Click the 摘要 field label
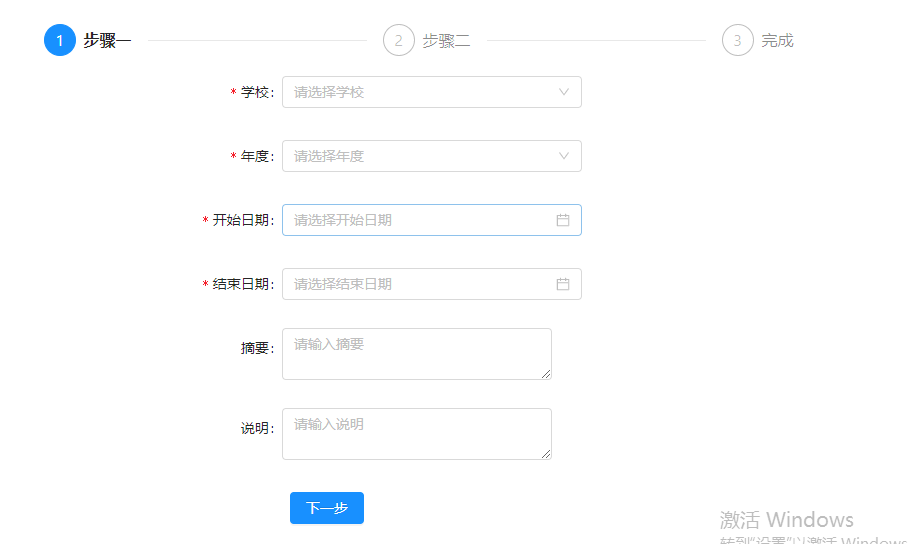This screenshot has width=912, height=544. 255,348
